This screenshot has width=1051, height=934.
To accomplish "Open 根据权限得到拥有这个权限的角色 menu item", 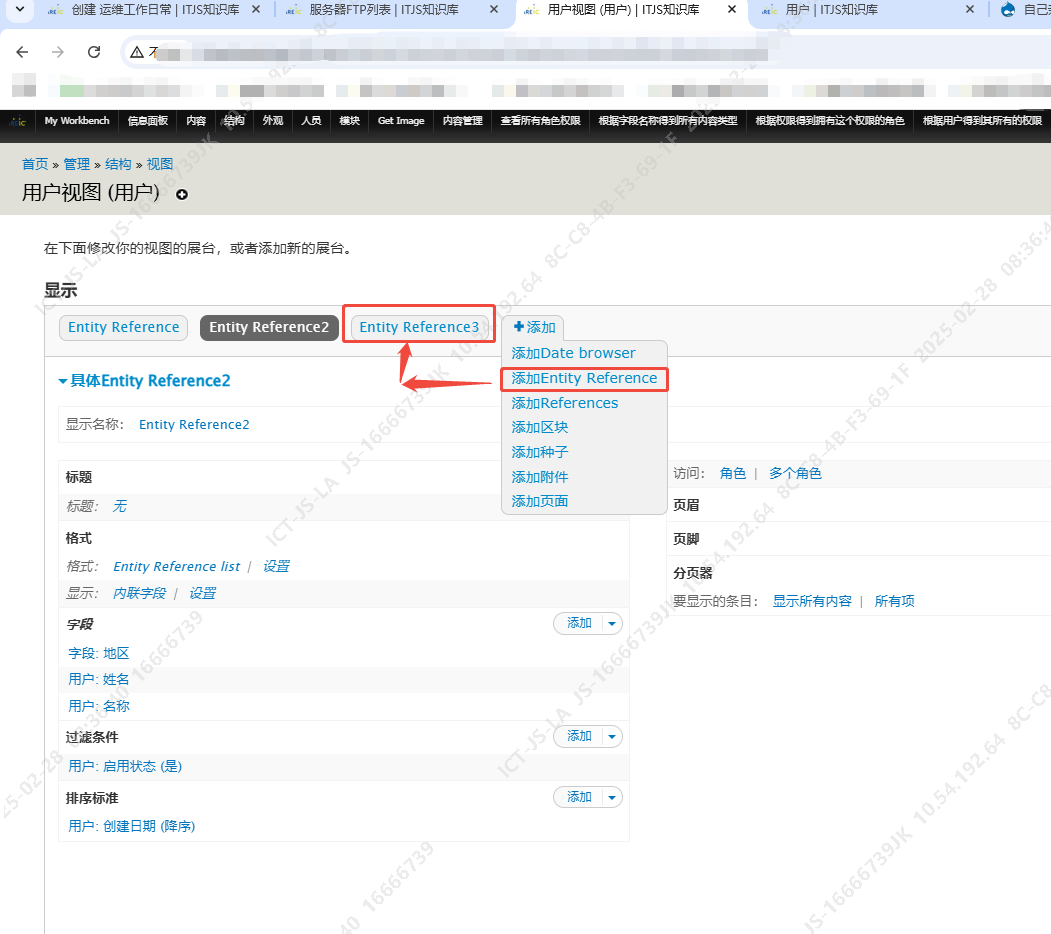I will pos(830,121).
